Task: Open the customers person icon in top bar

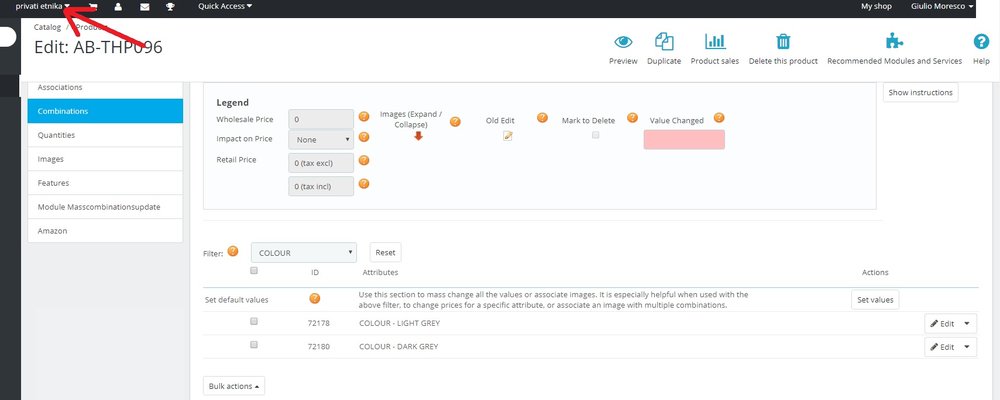Action: point(119,6)
